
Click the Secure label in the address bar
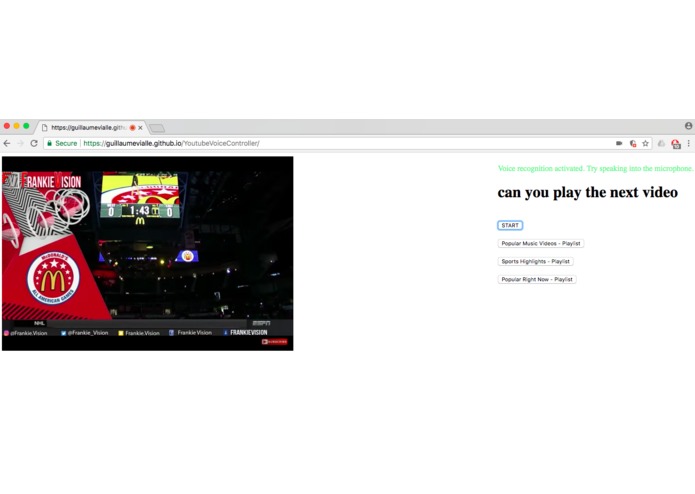click(66, 143)
